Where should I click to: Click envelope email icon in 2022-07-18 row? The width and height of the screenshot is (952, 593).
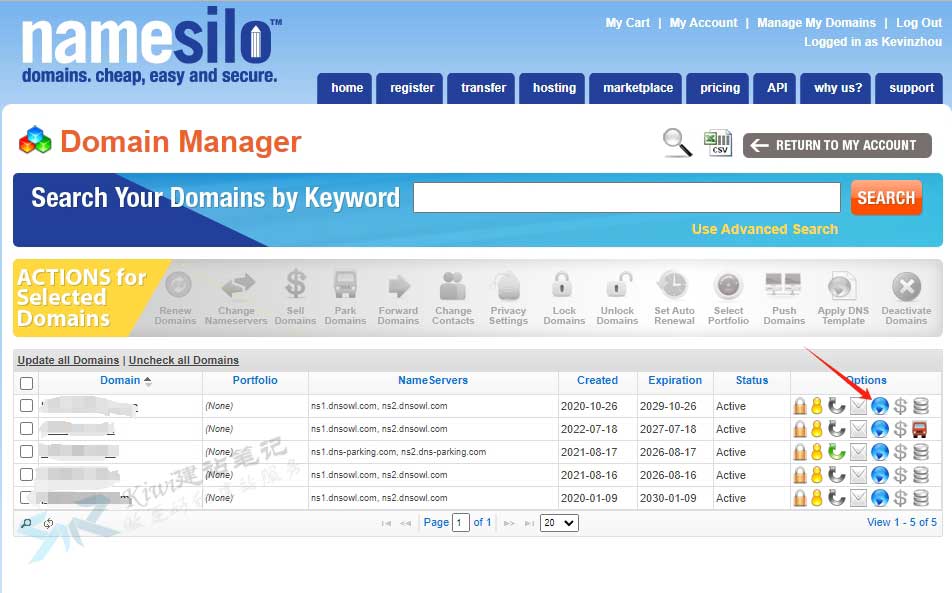pyautogui.click(x=858, y=429)
